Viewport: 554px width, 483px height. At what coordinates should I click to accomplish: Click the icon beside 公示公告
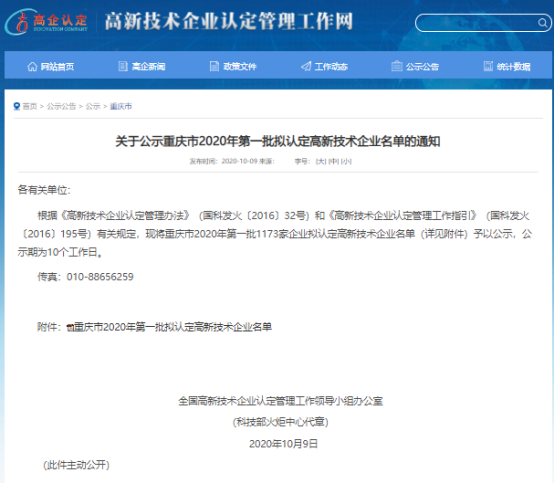click(397, 66)
